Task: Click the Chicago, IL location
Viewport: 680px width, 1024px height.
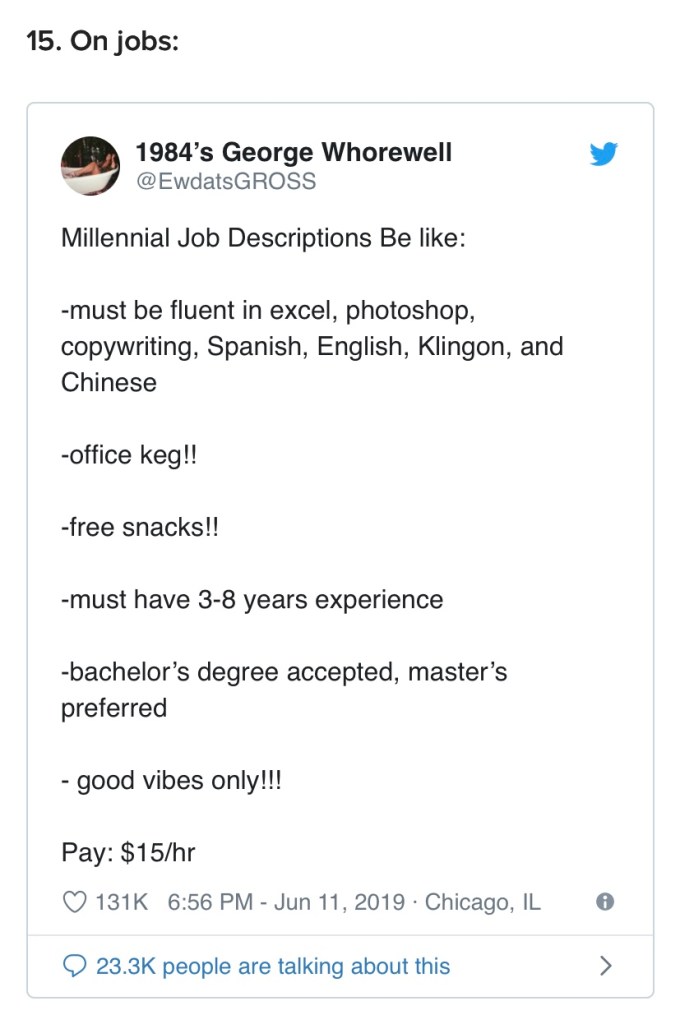Action: [482, 901]
